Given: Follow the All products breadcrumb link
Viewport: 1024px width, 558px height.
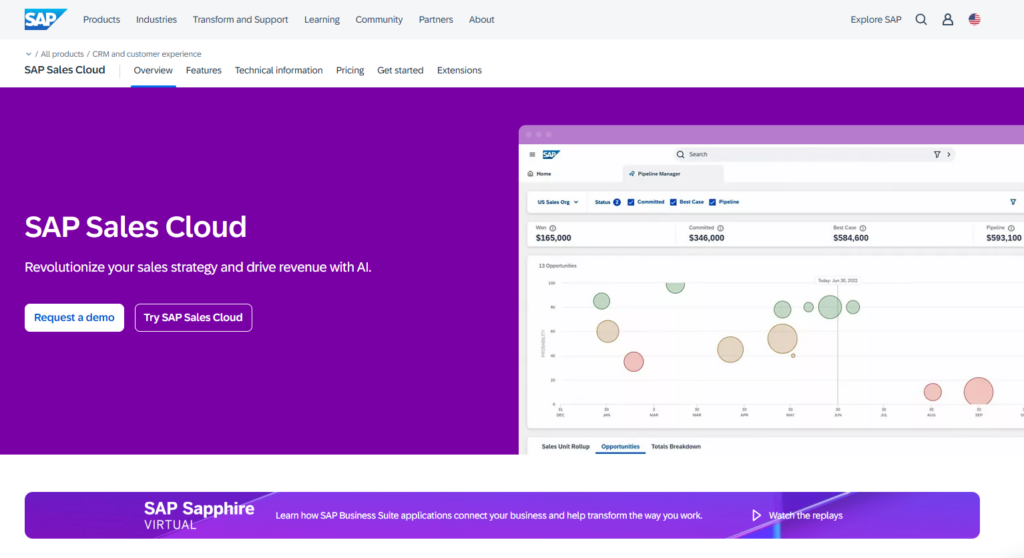Looking at the screenshot, I should (x=62, y=54).
